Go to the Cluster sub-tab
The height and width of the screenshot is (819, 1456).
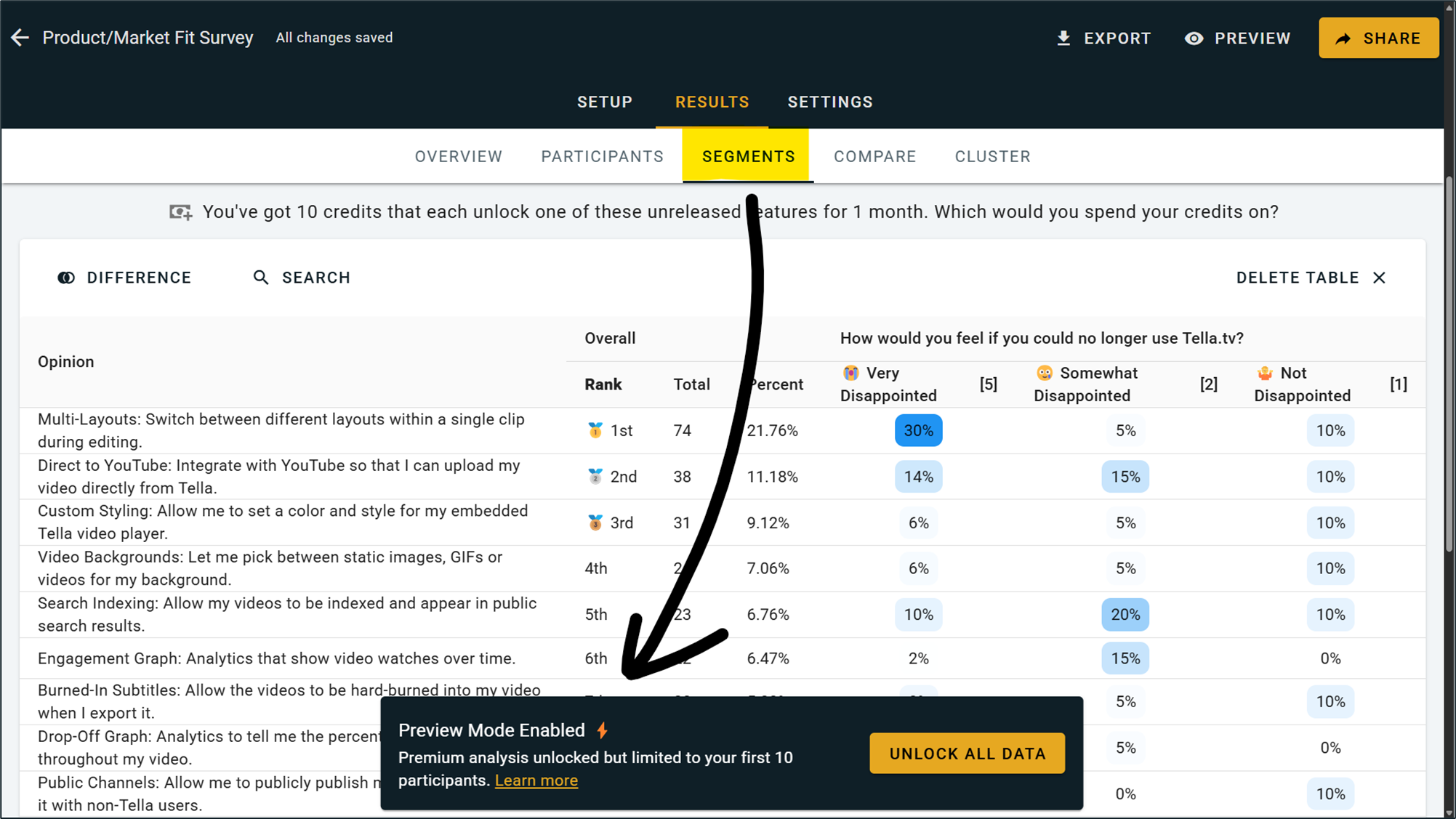[992, 157]
